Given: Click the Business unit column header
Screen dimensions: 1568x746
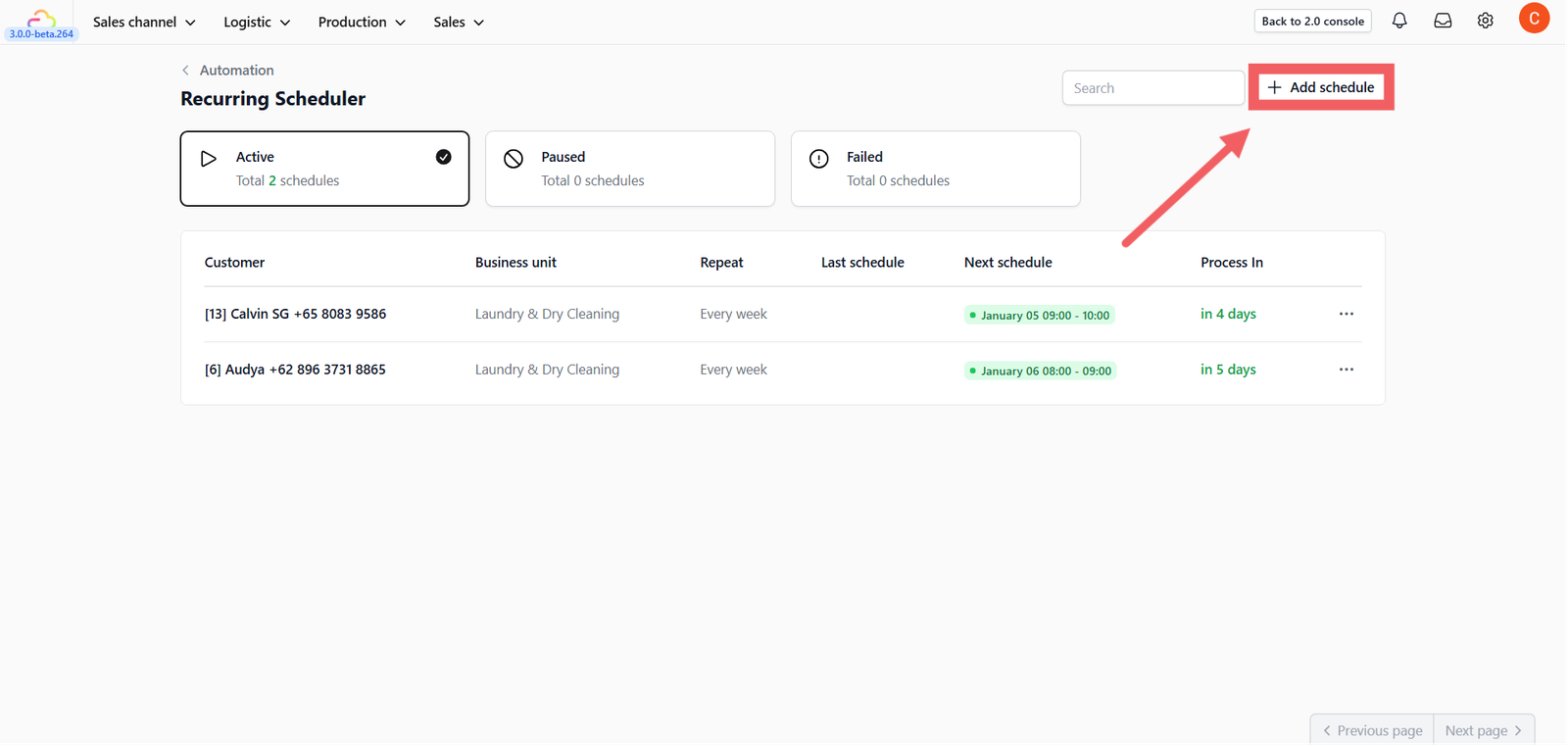Looking at the screenshot, I should (x=515, y=263).
